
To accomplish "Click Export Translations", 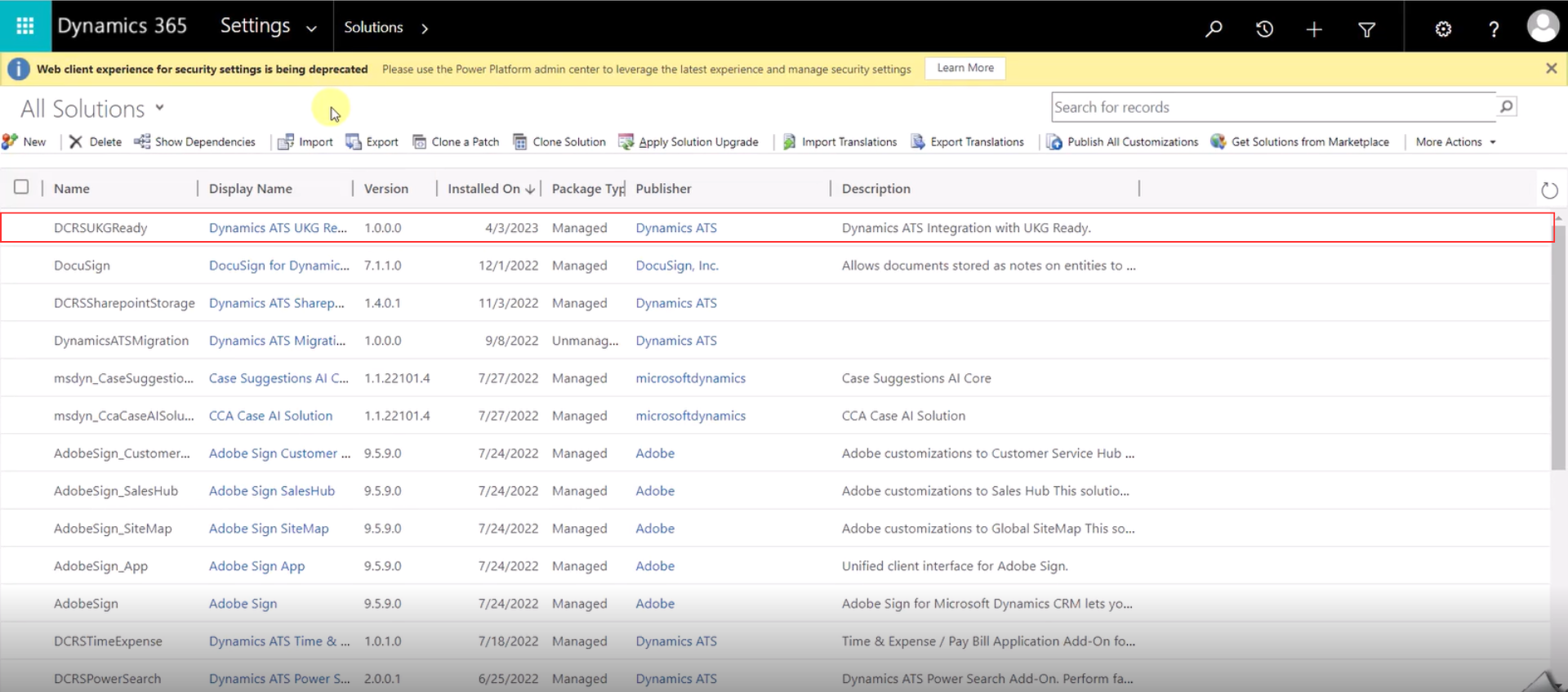I will (967, 141).
